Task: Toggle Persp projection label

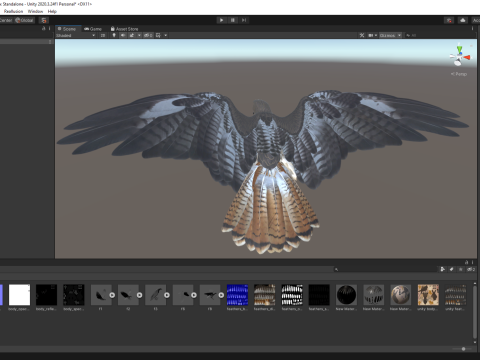Action: tap(459, 74)
